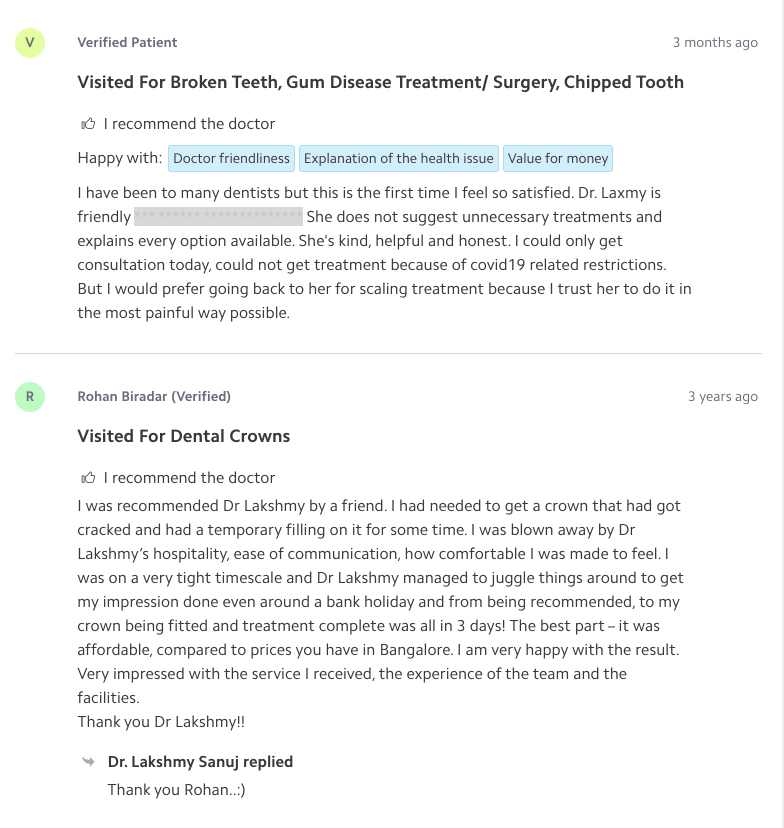Click the 'Thank you Rohan..:)' reply text
This screenshot has height=828, width=784.
[176, 790]
